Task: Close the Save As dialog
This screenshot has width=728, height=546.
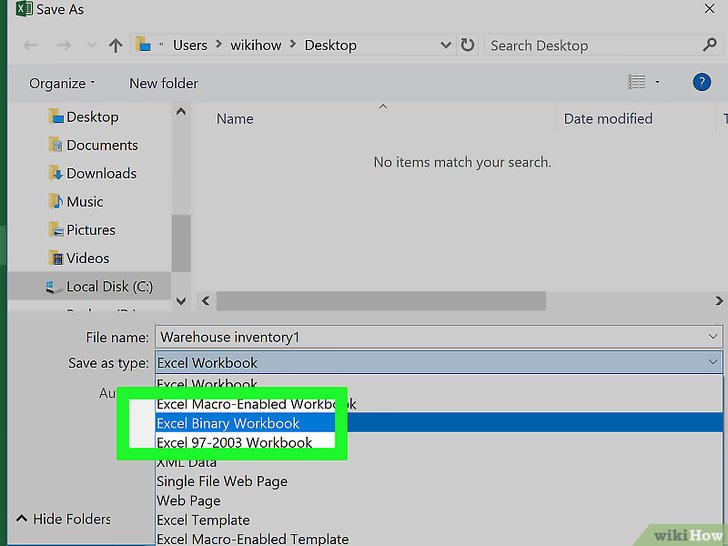Action: coord(709,9)
